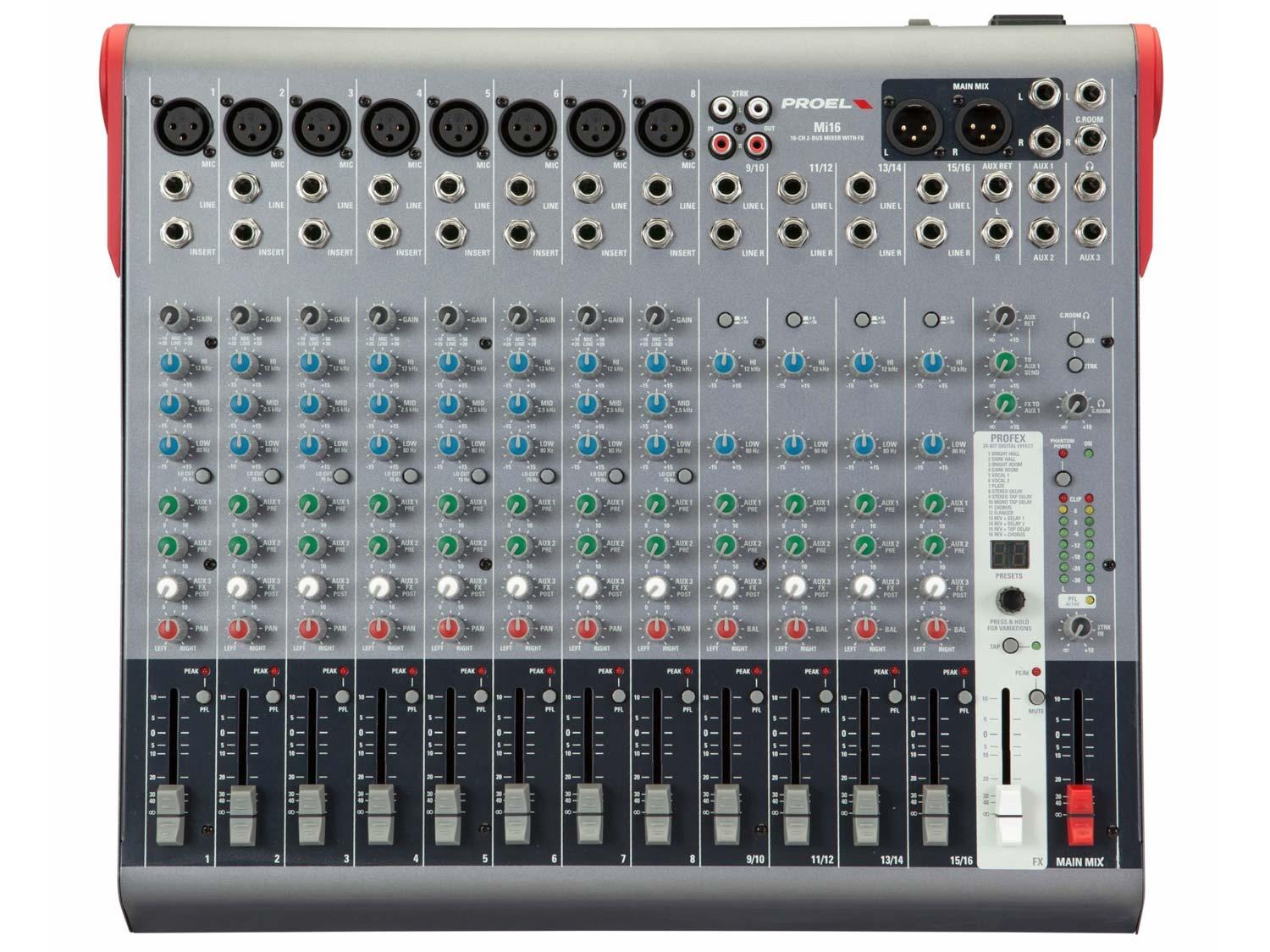The width and height of the screenshot is (1270, 952).
Task: Enable the LO CUT button on channel 2
Action: tap(272, 476)
